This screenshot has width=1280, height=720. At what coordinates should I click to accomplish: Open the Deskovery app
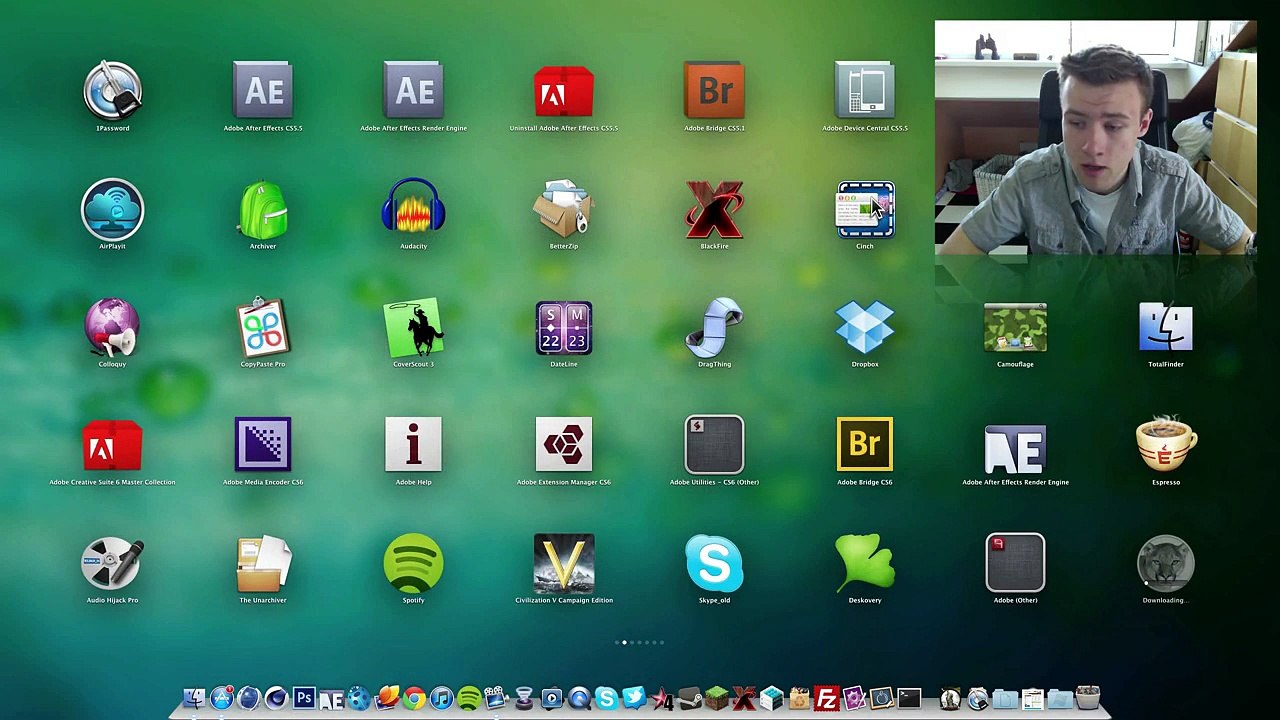[x=865, y=564]
